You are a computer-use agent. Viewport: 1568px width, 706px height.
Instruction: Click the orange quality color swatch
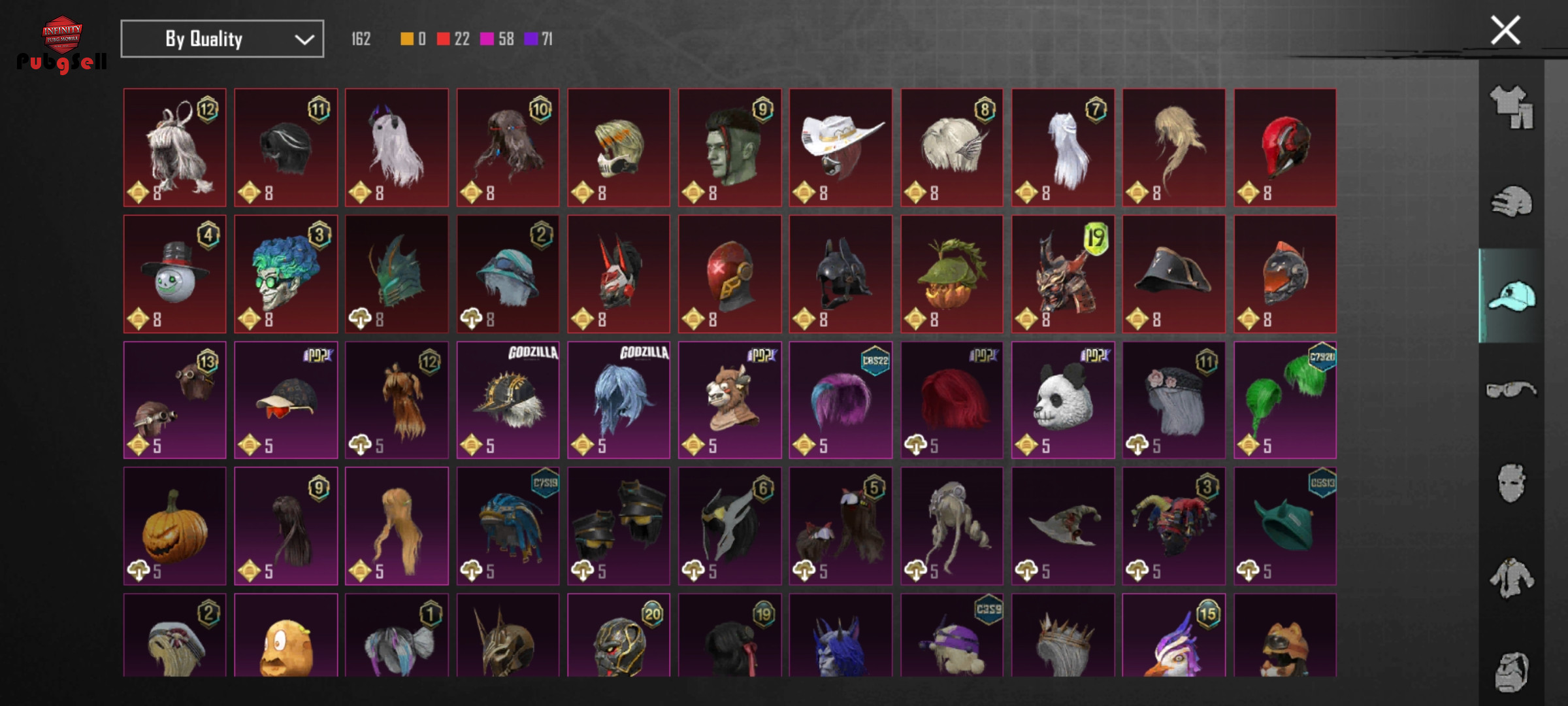(406, 39)
